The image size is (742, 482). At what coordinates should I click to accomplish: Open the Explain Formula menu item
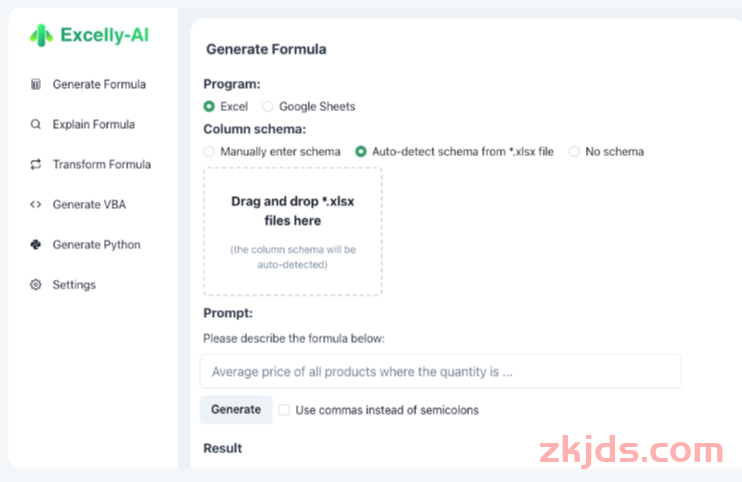94,124
